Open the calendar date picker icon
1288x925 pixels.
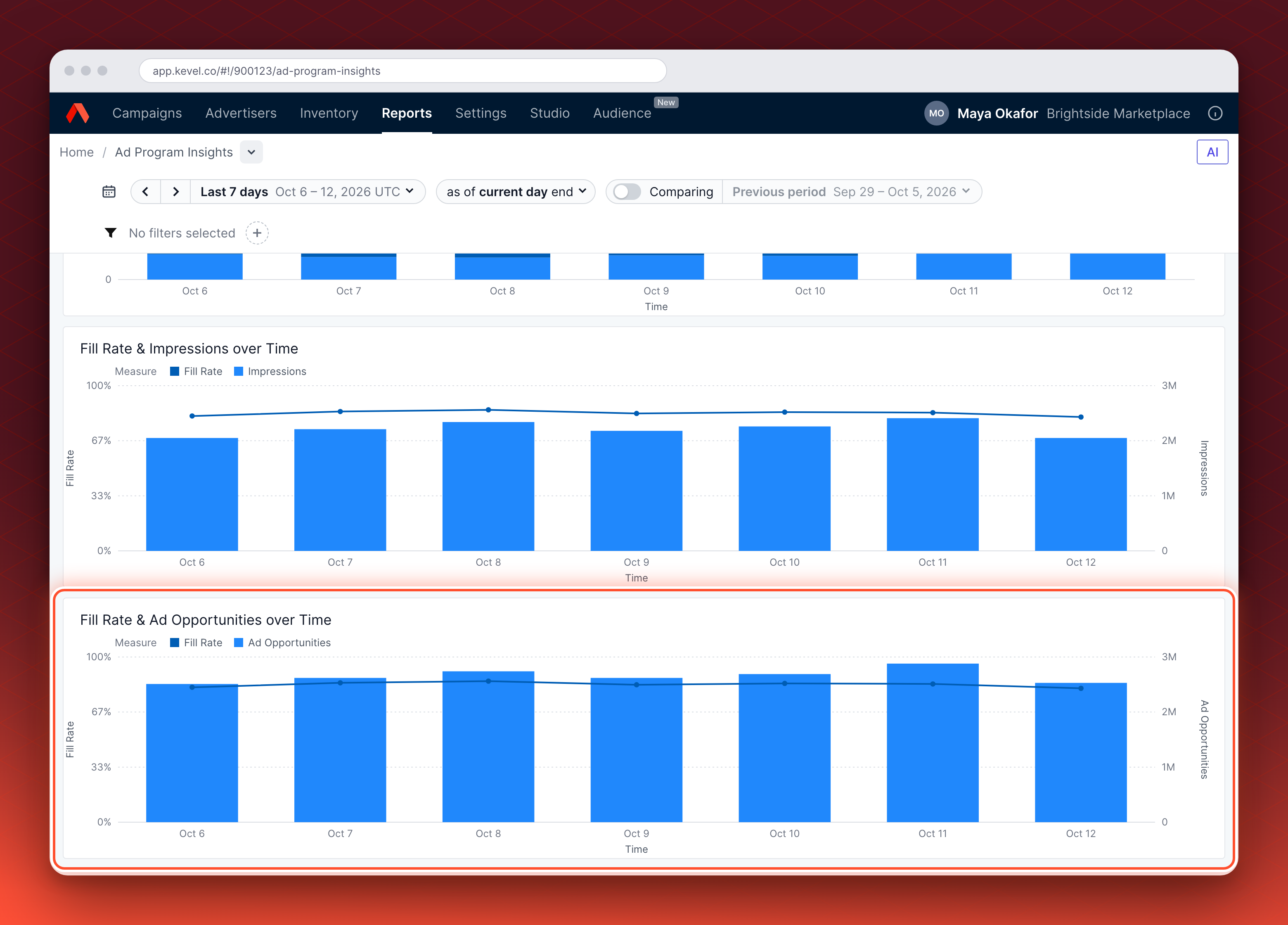[x=109, y=192]
